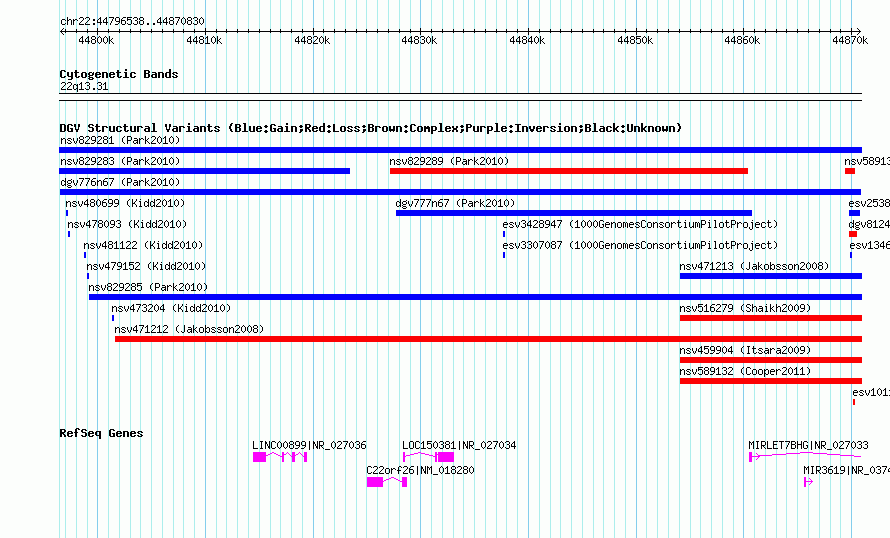Screen dimensions: 890x538
Task: Select the esv3428947 variant label
Action: tap(640, 224)
